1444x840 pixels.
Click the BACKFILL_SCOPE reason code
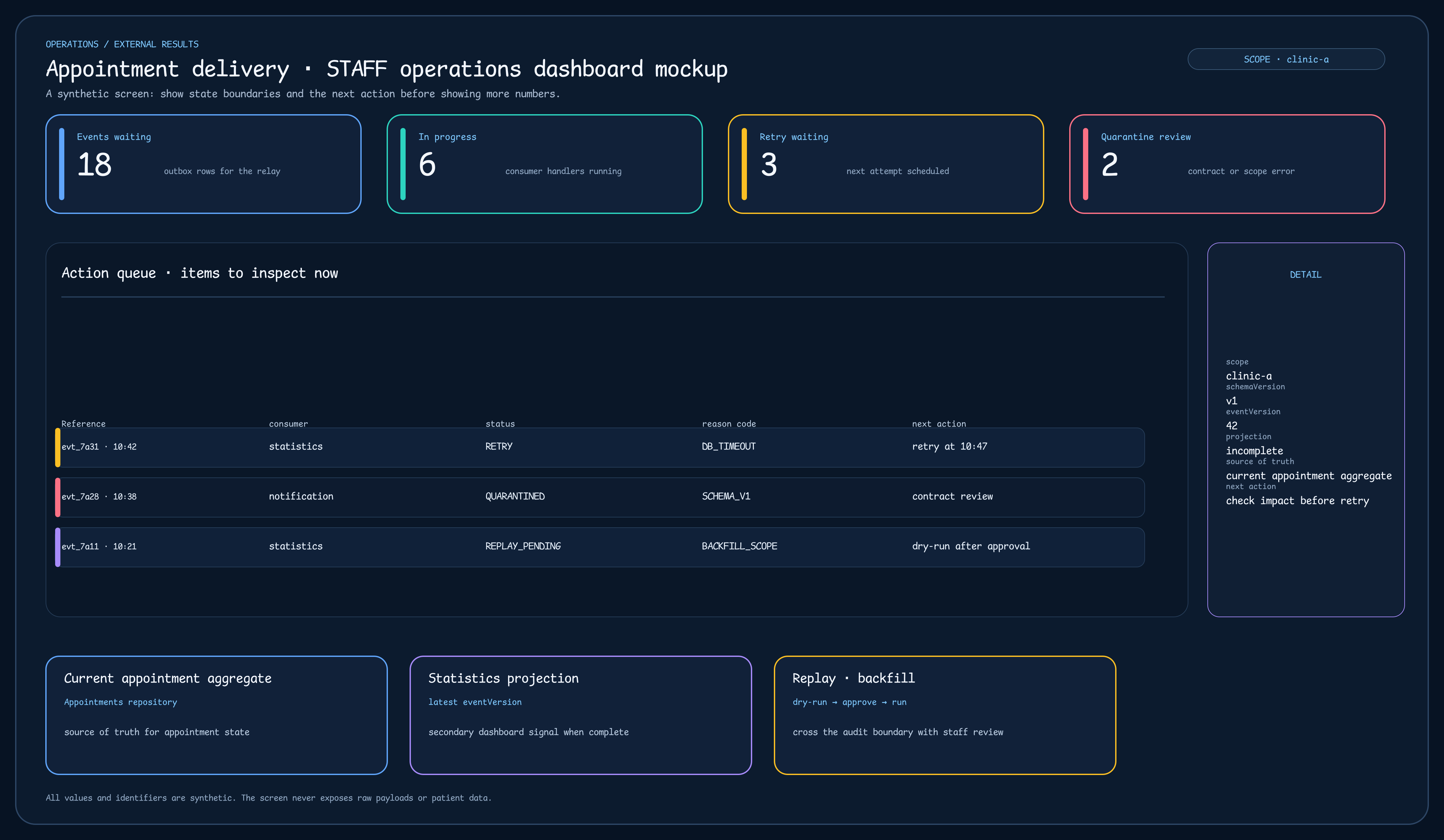740,546
